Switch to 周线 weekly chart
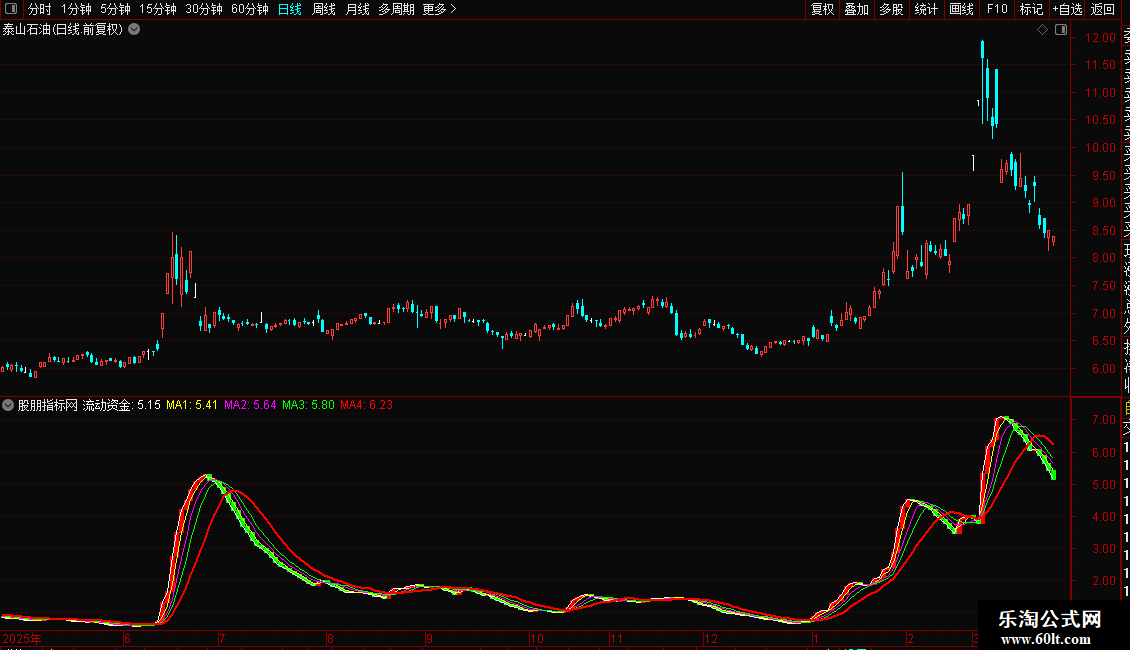The image size is (1130, 650). tap(324, 9)
